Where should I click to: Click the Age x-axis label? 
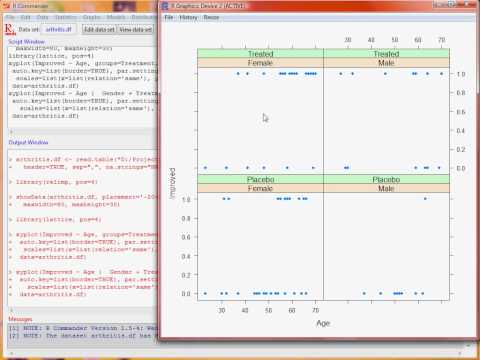323,323
